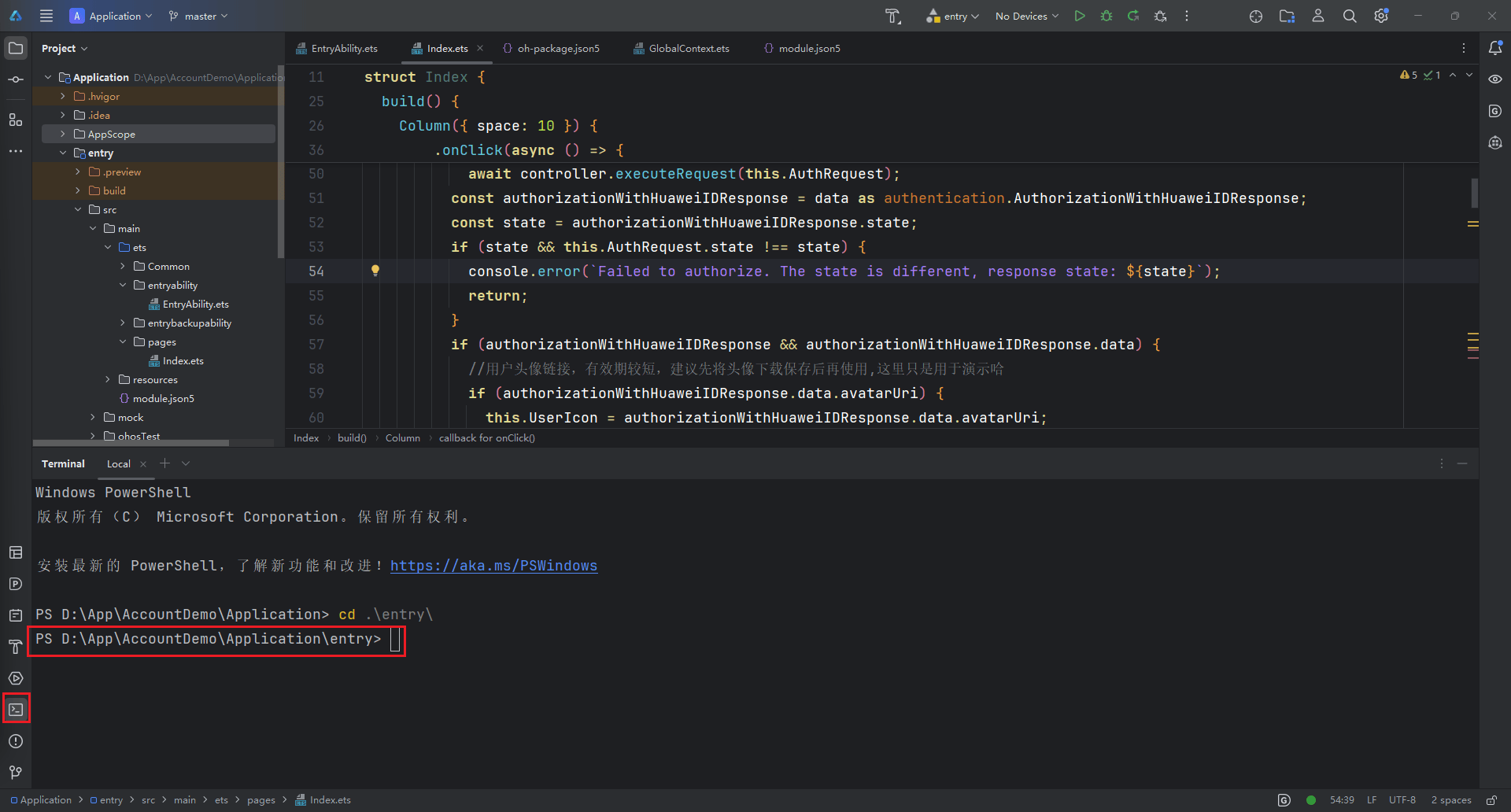The width and height of the screenshot is (1511, 812).
Task: Toggle read-only lock icon in status bar
Action: [x=1491, y=800]
